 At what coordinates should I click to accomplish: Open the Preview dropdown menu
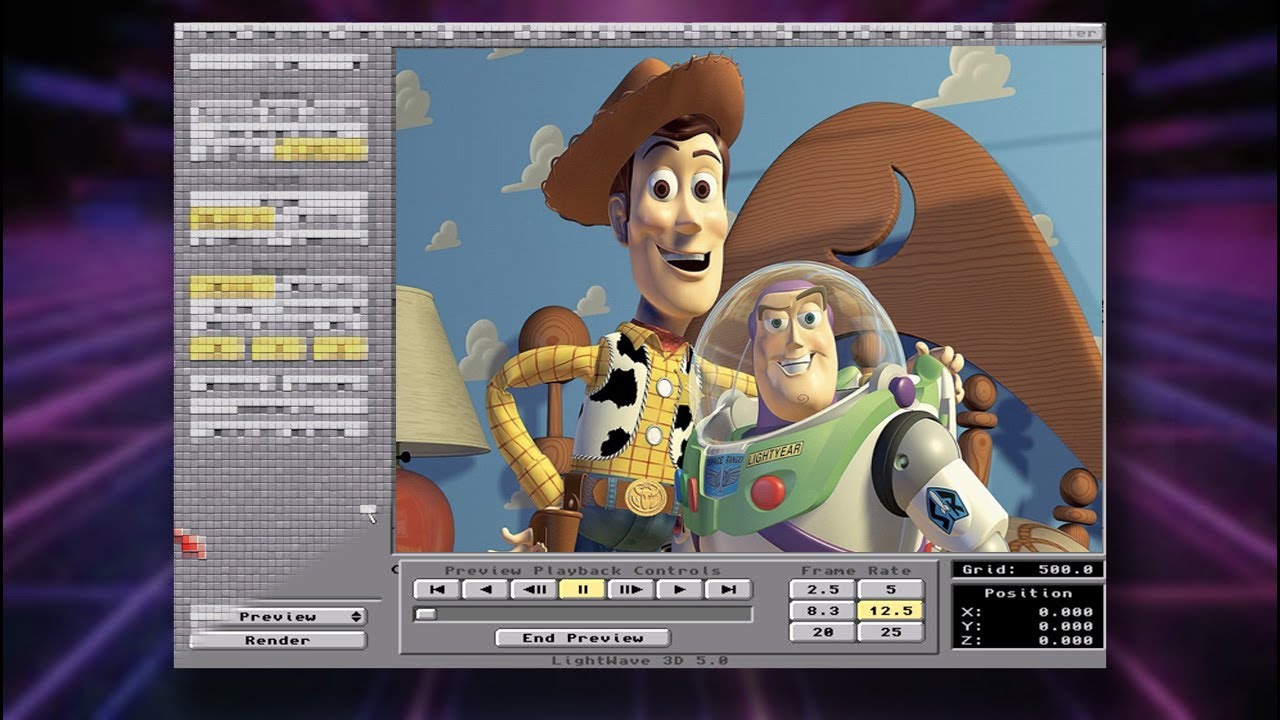(x=278, y=617)
